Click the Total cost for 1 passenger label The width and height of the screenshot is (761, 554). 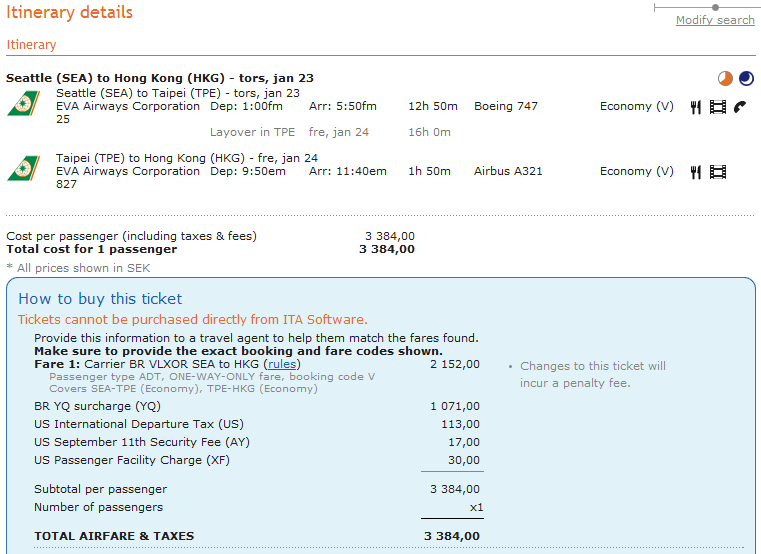(92, 250)
